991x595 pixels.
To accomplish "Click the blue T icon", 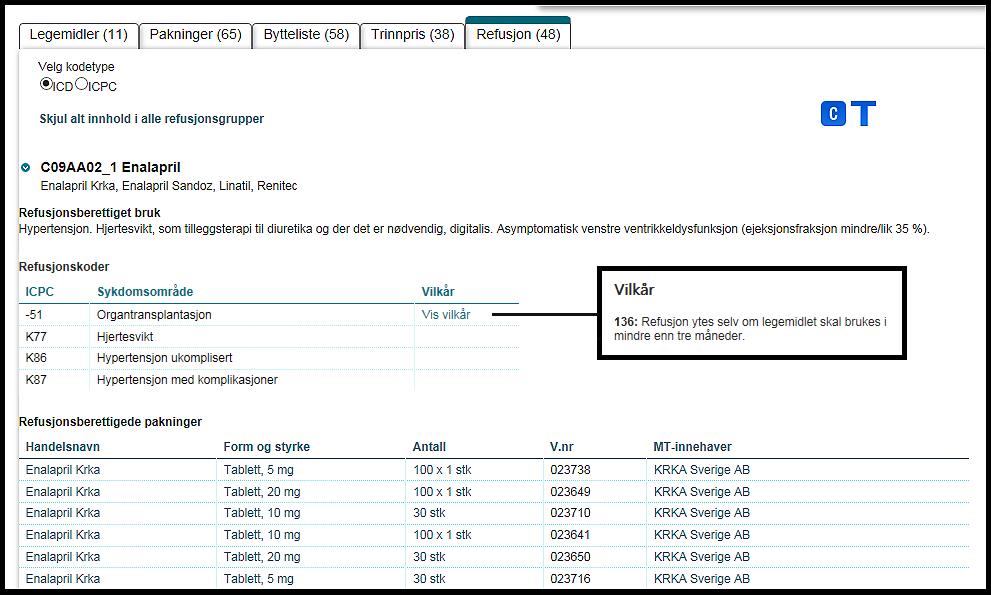I will [x=863, y=114].
